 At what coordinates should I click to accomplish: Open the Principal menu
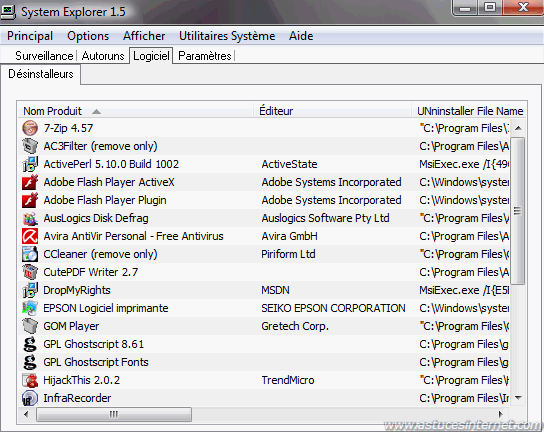point(30,36)
